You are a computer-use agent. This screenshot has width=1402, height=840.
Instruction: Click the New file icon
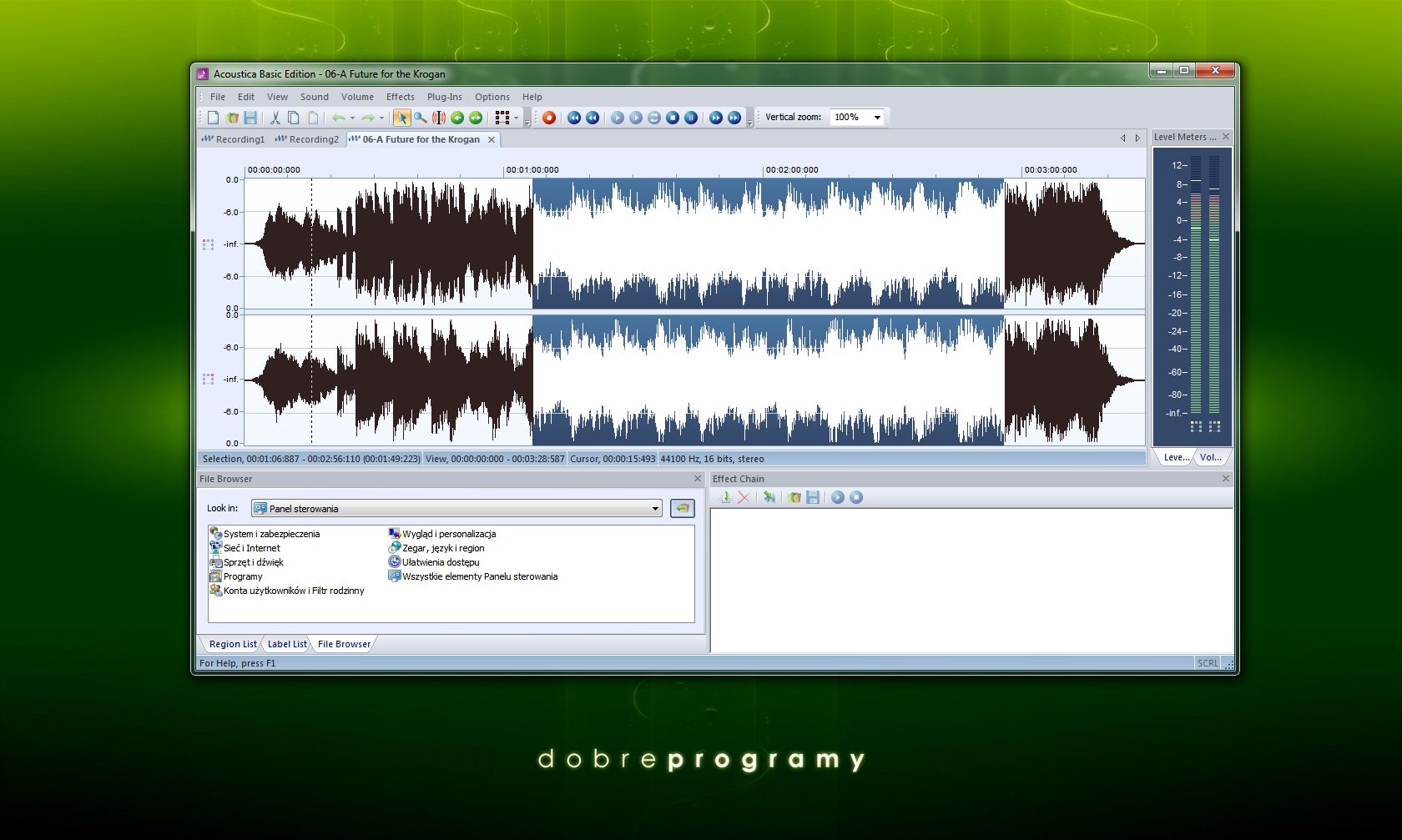coord(213,118)
